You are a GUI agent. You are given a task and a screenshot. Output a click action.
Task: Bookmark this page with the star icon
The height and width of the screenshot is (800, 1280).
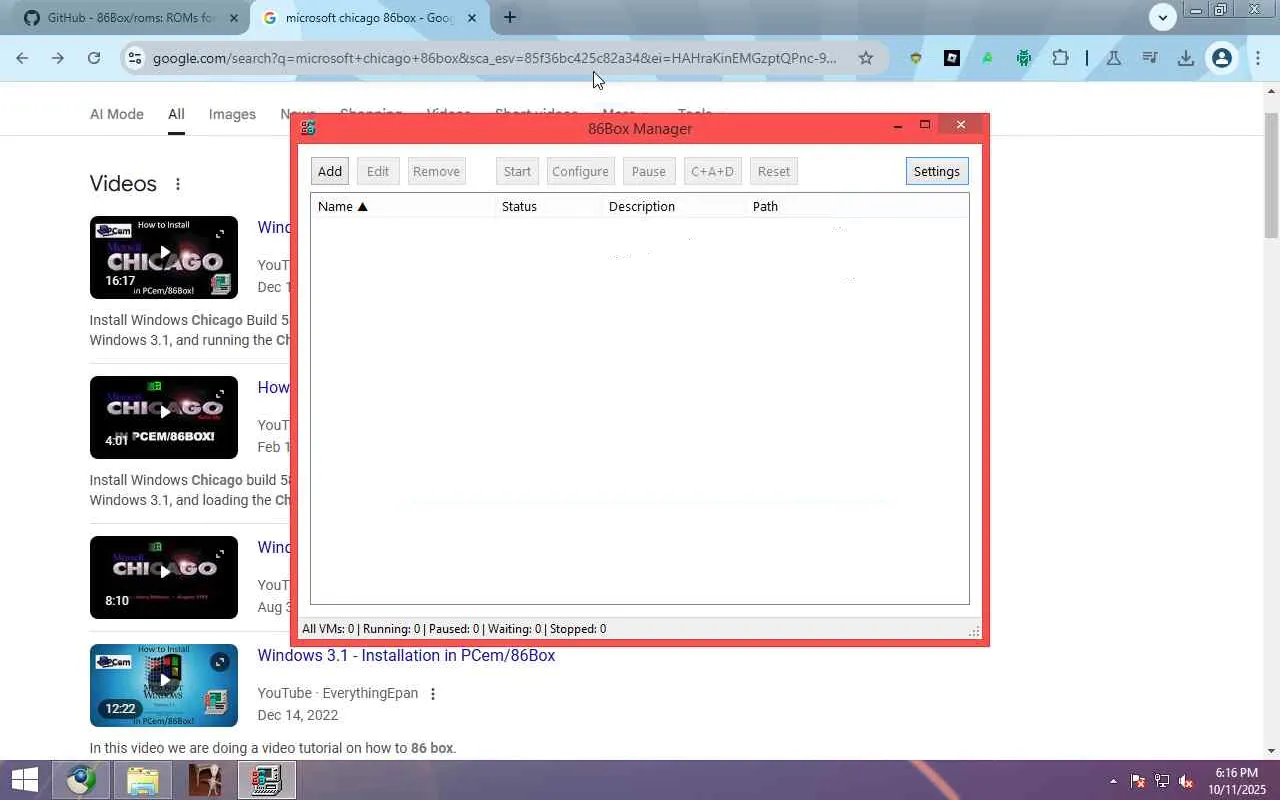point(866,58)
